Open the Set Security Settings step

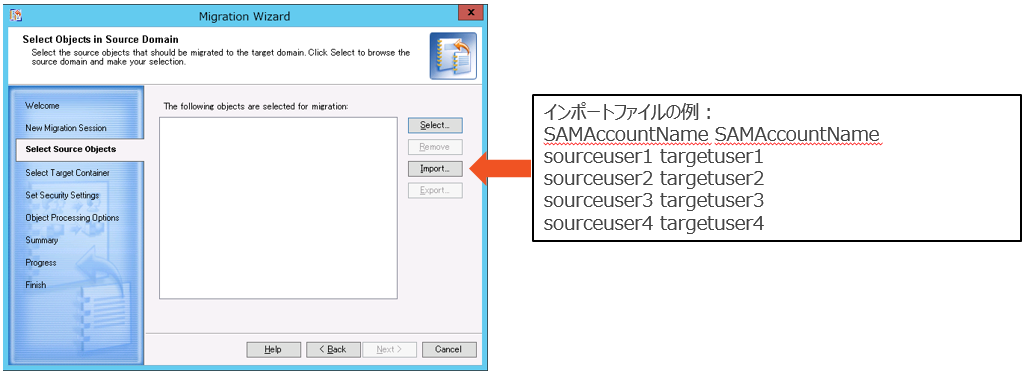[x=62, y=196]
